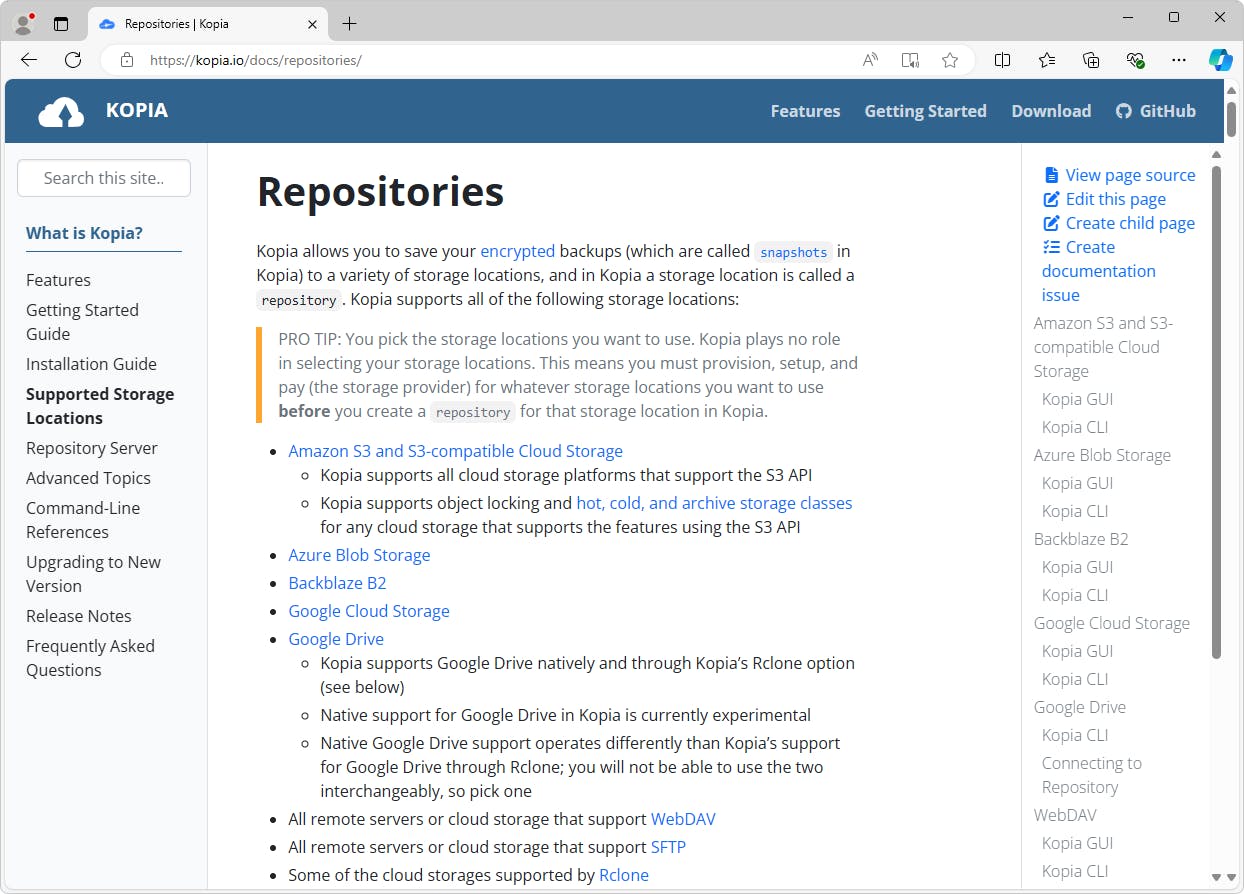Select Getting Started in the top navigation
Image resolution: width=1244 pixels, height=894 pixels.
[925, 111]
